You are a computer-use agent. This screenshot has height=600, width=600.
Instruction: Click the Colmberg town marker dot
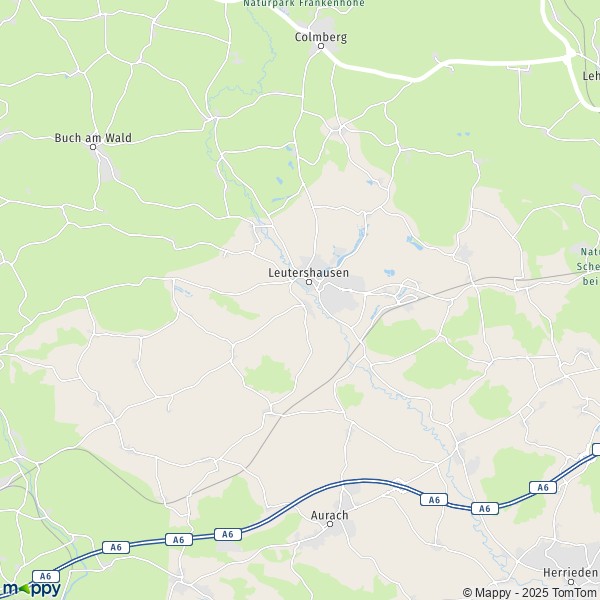pyautogui.click(x=321, y=46)
